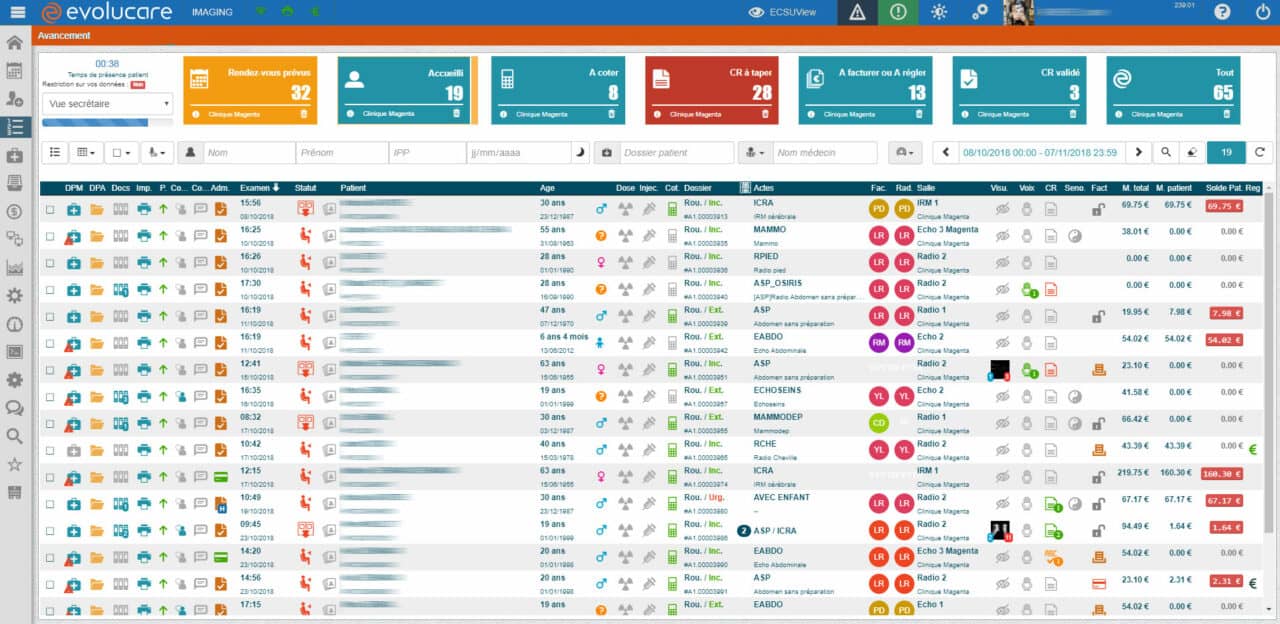Open the calendar icon in the sidebar
This screenshot has height=624, width=1280.
pos(15,71)
